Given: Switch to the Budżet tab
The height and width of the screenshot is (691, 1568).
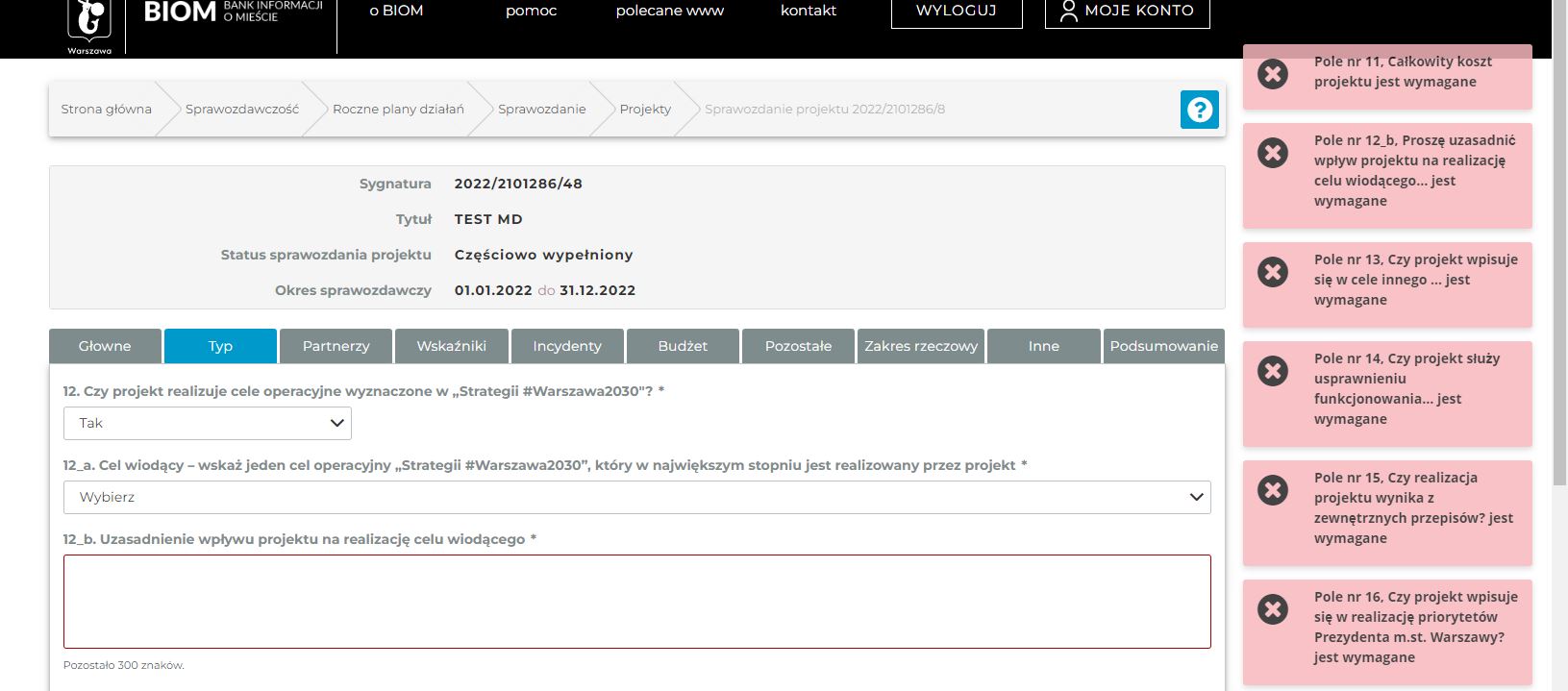Looking at the screenshot, I should (x=683, y=346).
